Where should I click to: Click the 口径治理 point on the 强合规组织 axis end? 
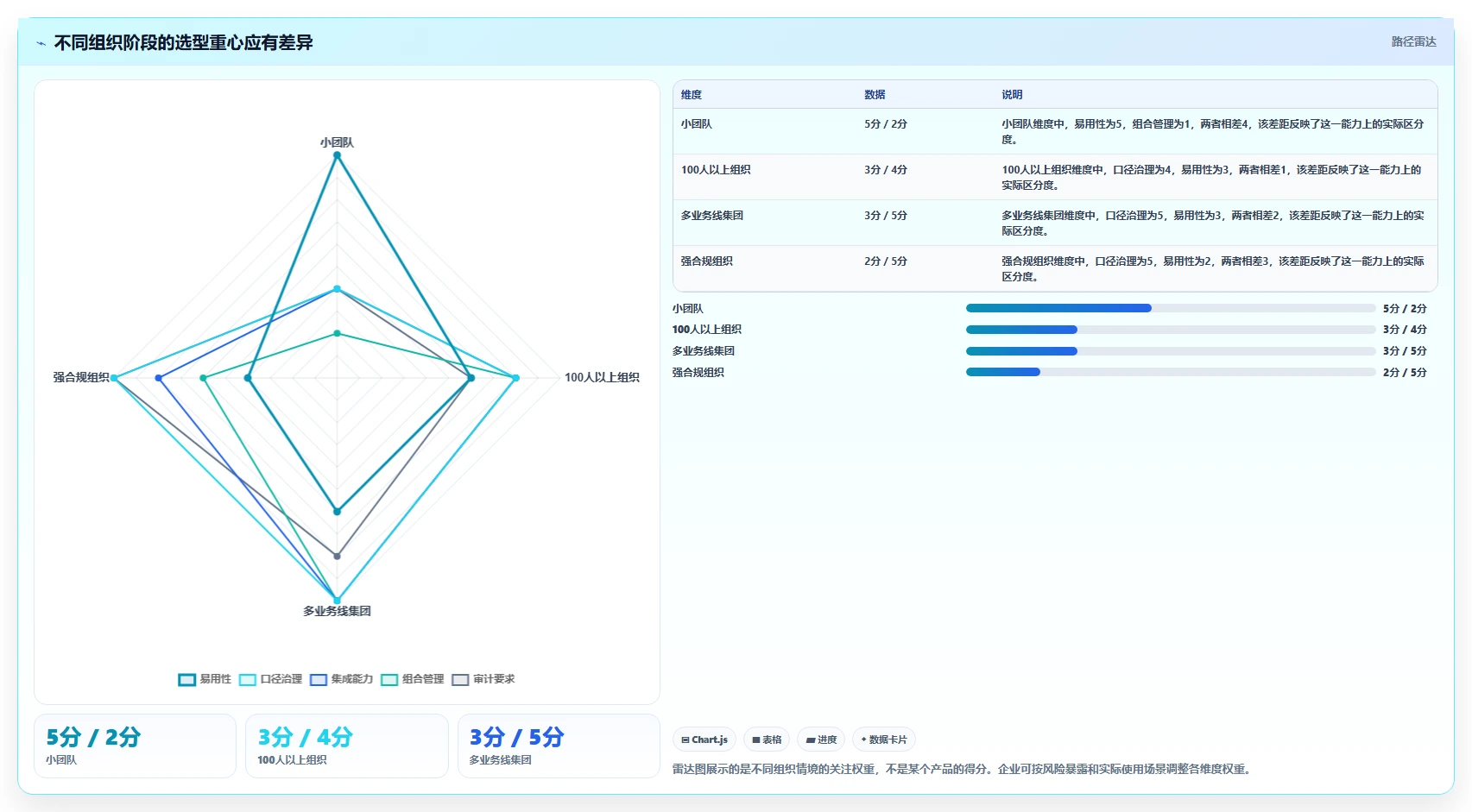(x=114, y=378)
